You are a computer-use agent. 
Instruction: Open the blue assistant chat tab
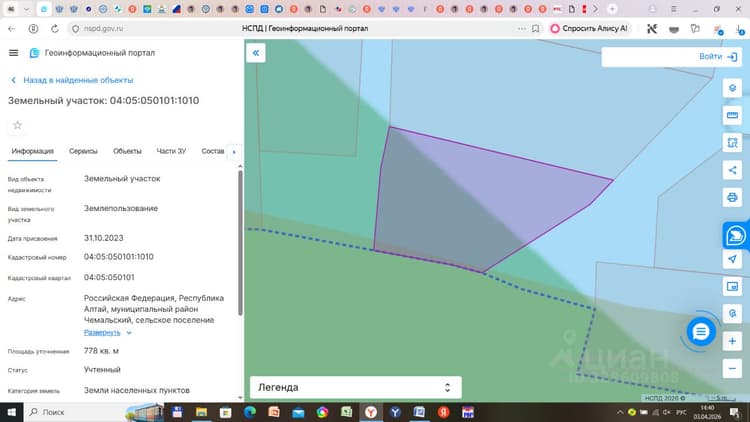pos(736,235)
